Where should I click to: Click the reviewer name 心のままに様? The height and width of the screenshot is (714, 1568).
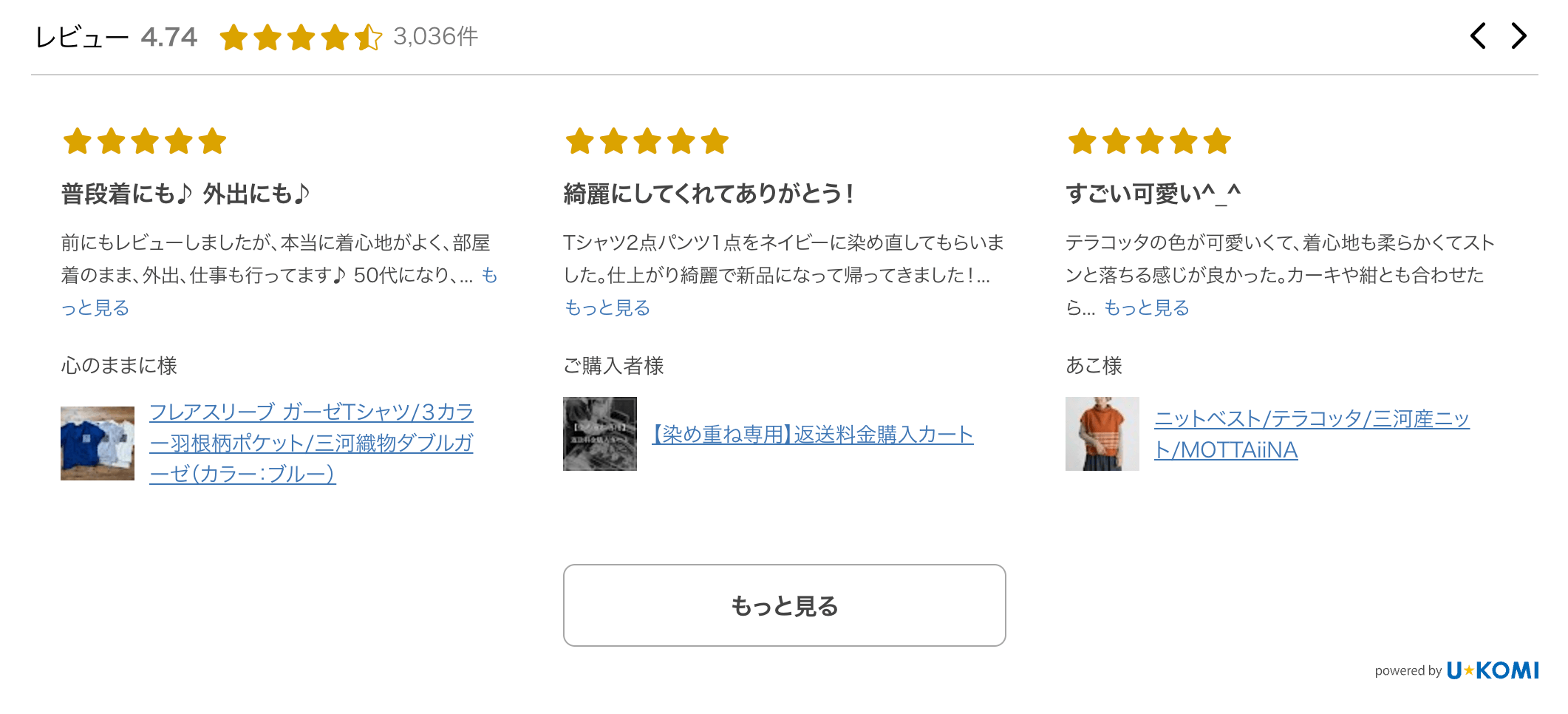click(119, 366)
